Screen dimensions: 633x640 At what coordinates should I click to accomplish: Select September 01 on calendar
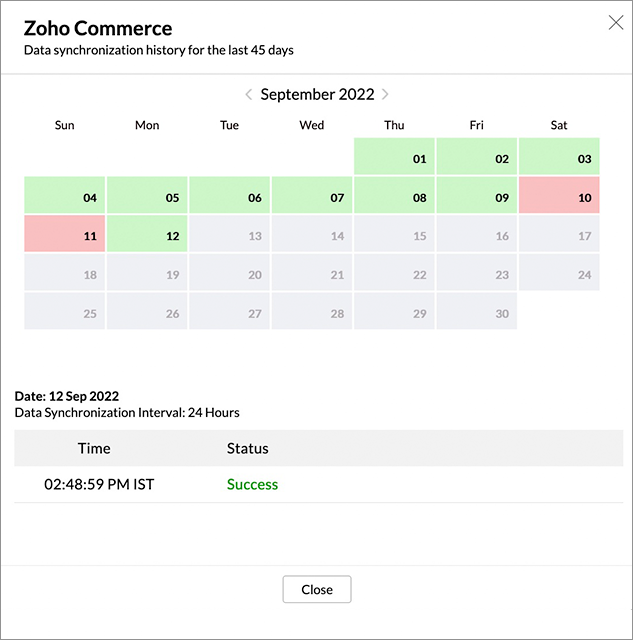pos(394,156)
